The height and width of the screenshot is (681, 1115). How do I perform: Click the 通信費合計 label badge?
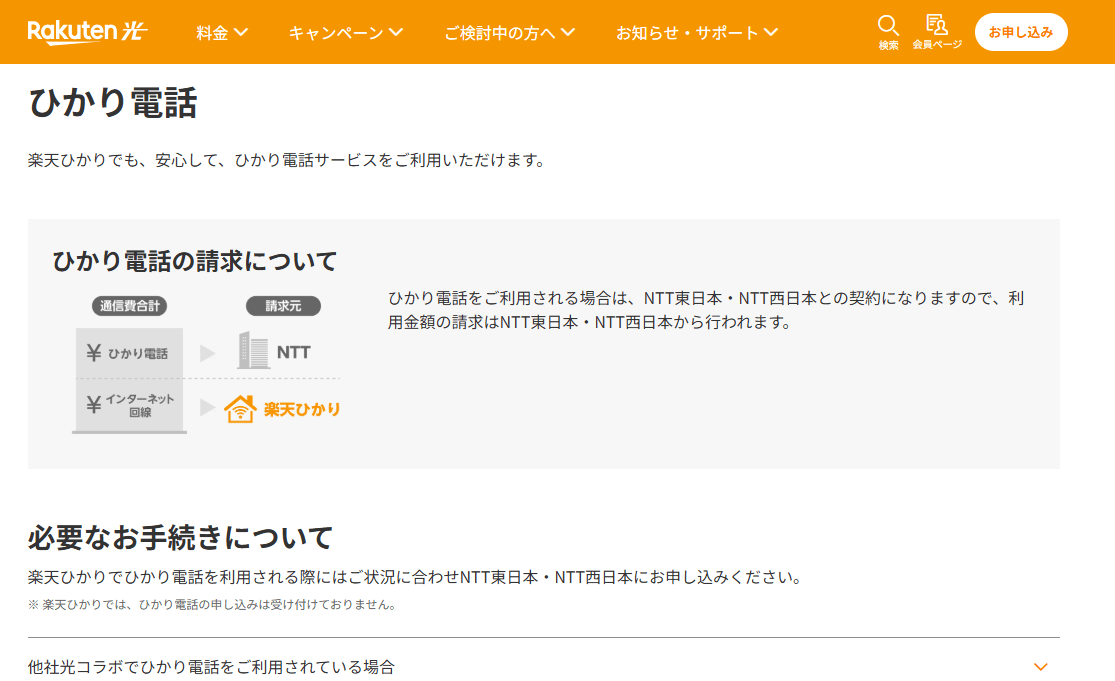click(x=129, y=306)
